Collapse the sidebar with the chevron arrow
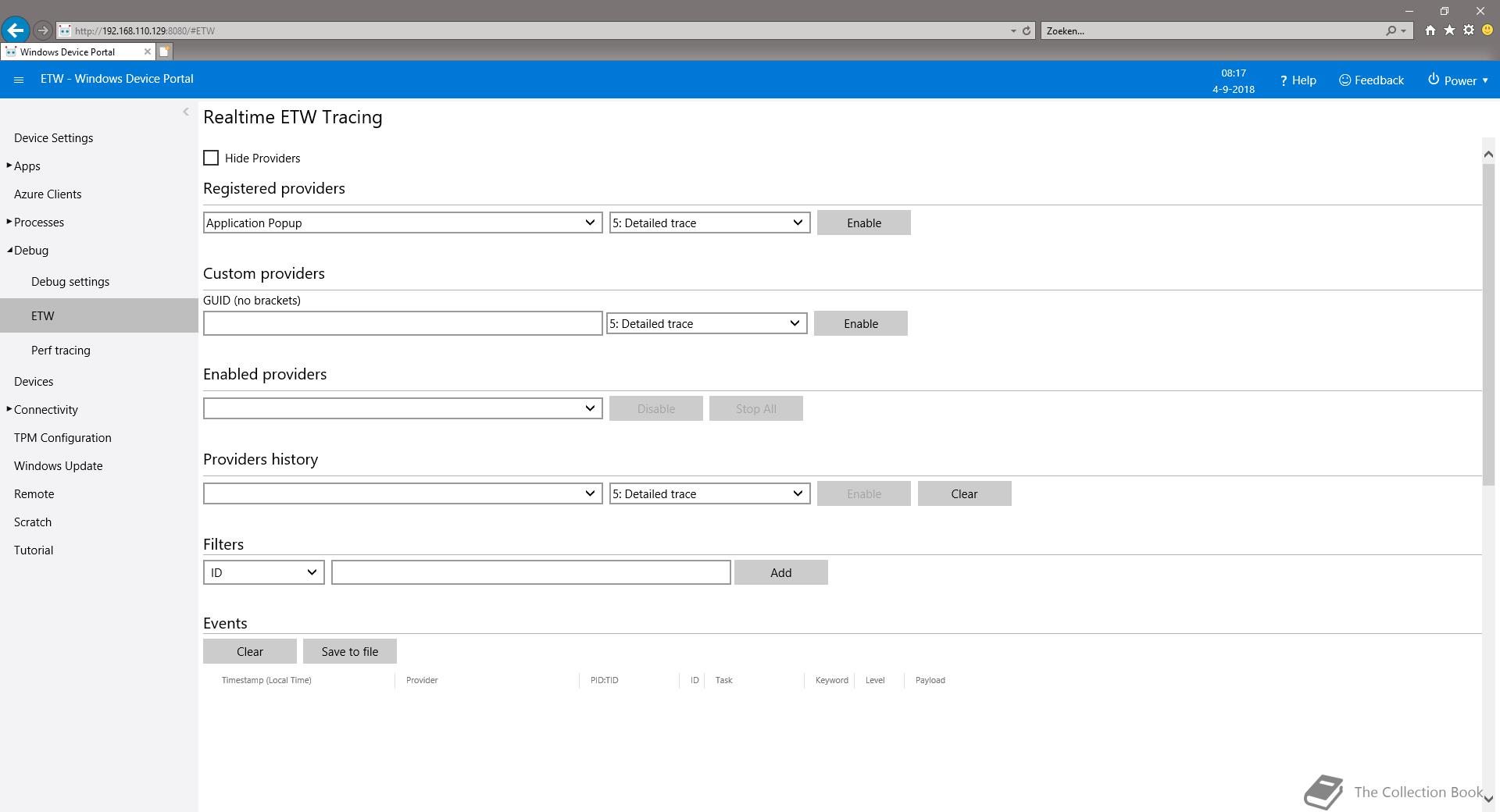 click(185, 112)
